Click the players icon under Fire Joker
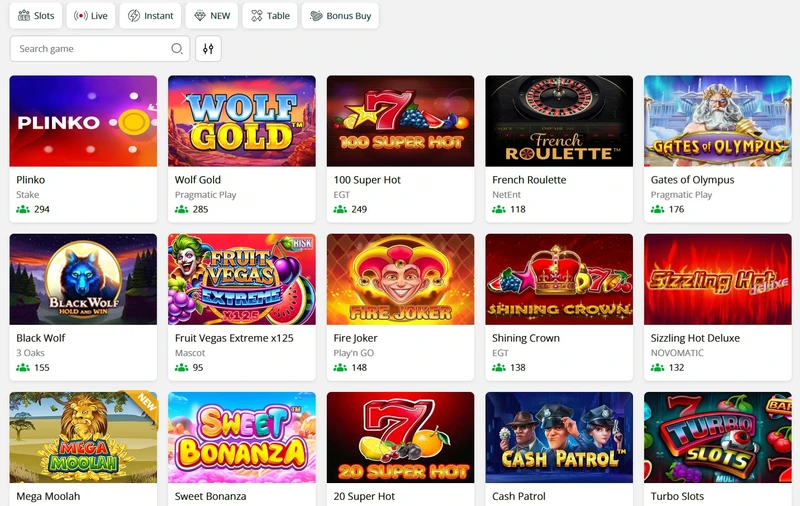The width and height of the screenshot is (800, 506). [341, 368]
